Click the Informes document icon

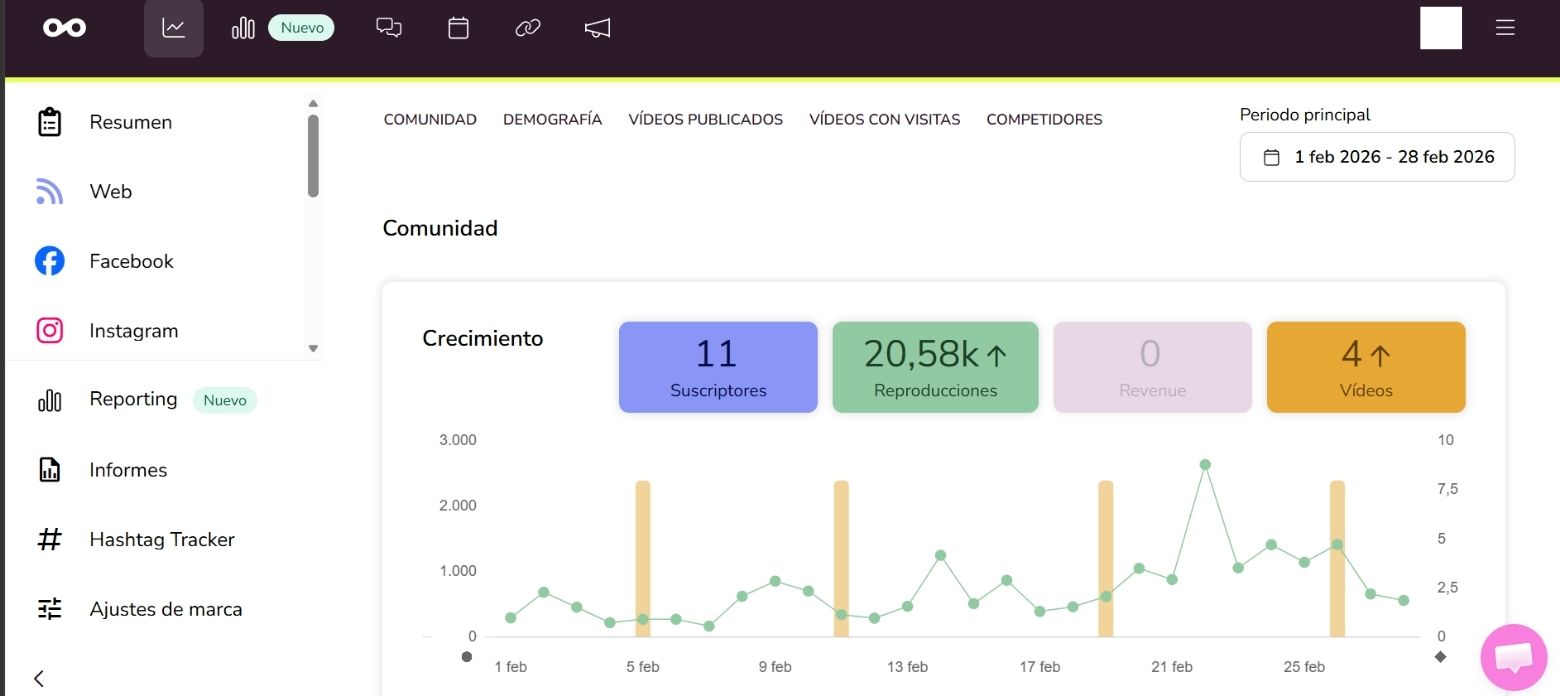click(x=49, y=470)
